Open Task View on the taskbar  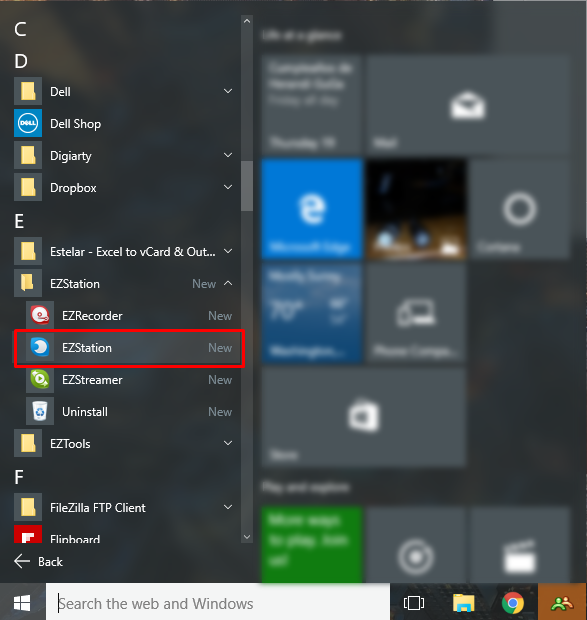tap(414, 603)
